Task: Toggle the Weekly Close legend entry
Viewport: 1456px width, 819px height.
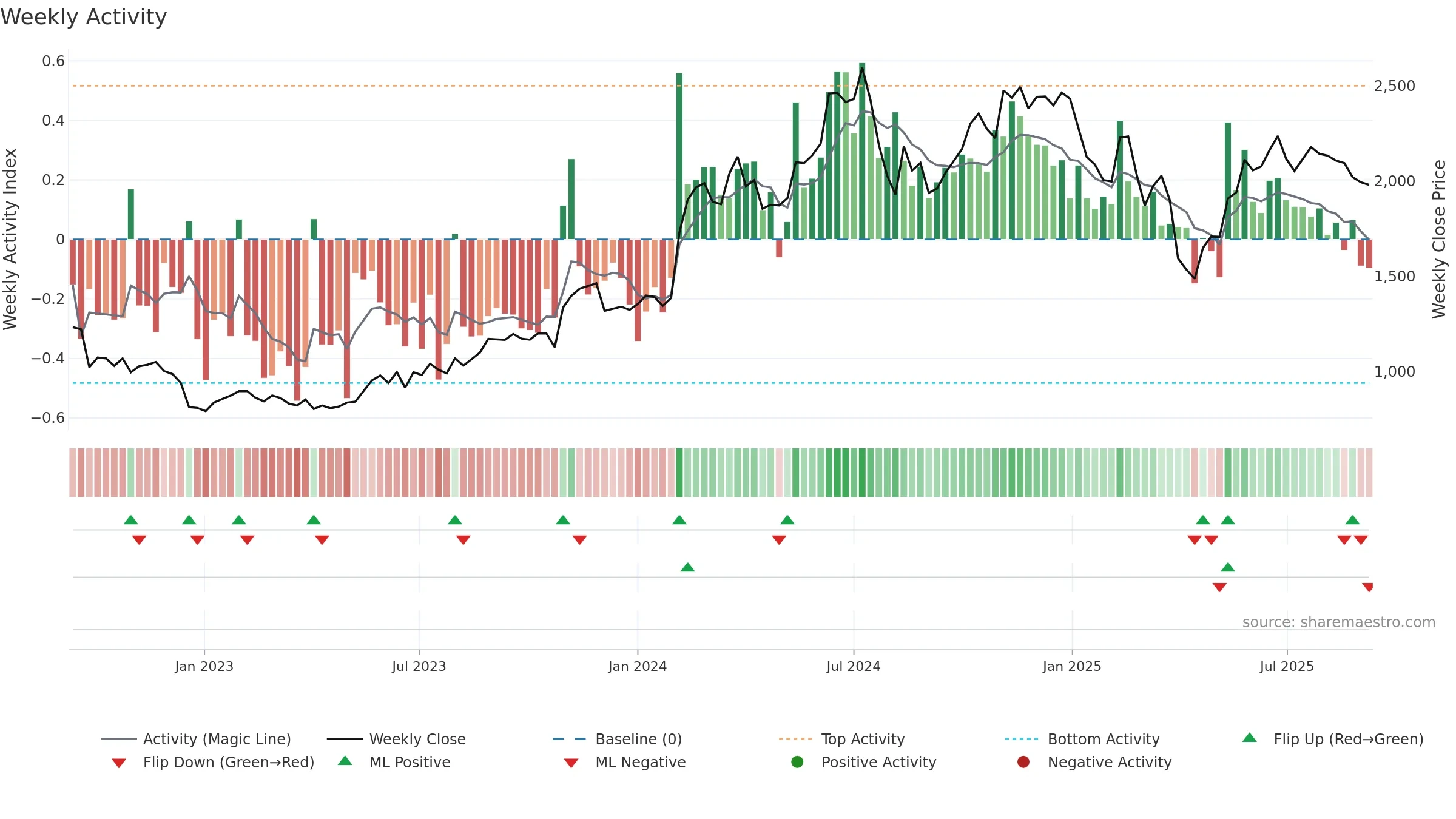Action: [396, 739]
